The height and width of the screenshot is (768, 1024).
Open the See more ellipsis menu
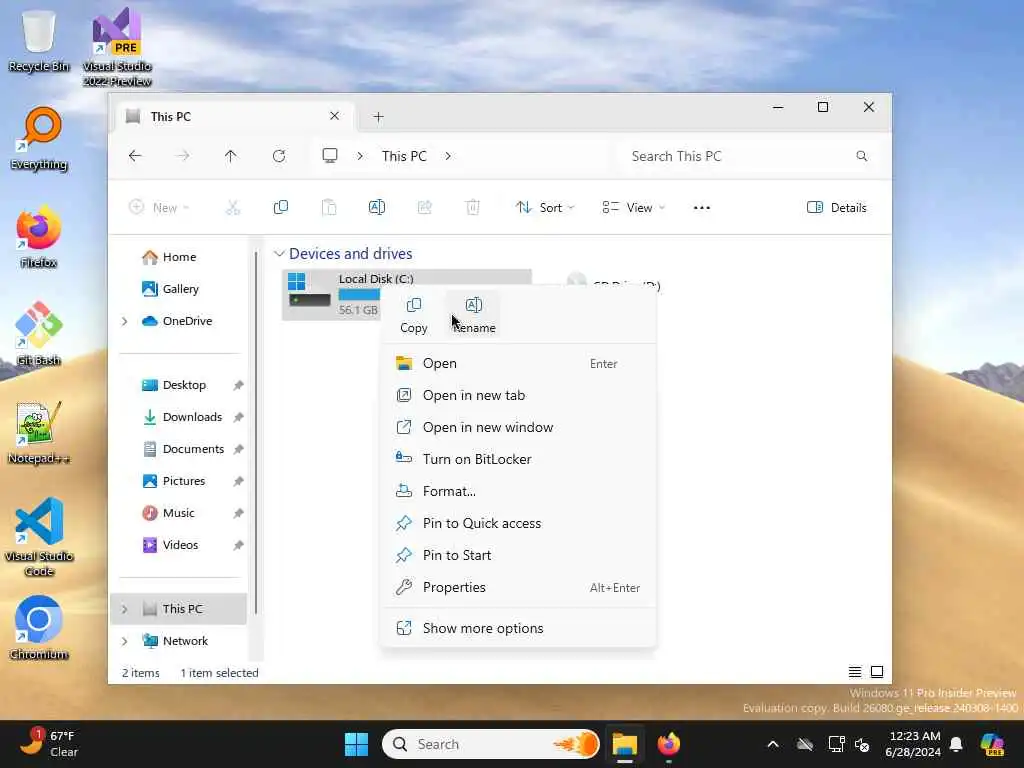click(x=702, y=208)
